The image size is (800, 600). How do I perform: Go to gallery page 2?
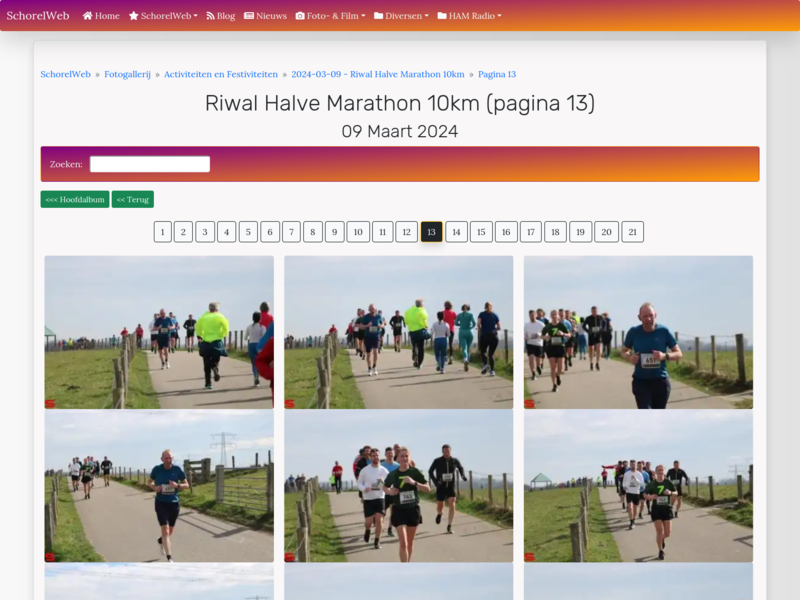183,232
